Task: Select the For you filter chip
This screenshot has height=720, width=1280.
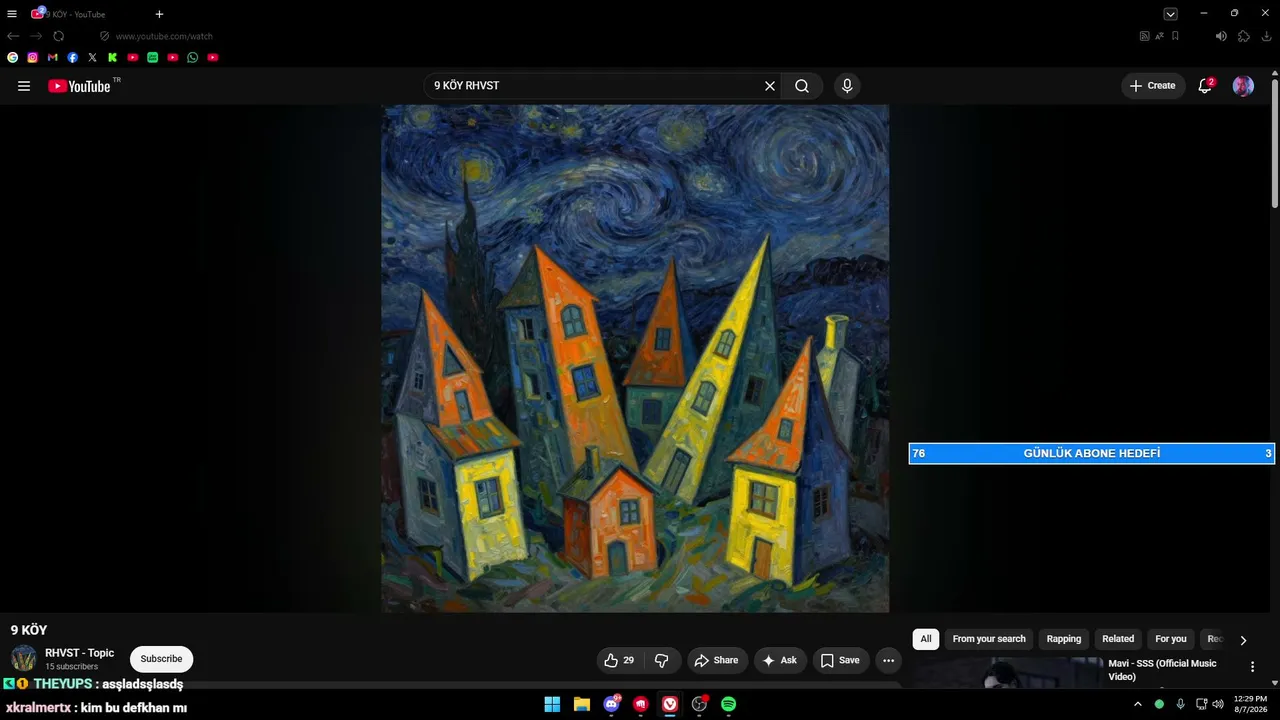Action: [1171, 639]
